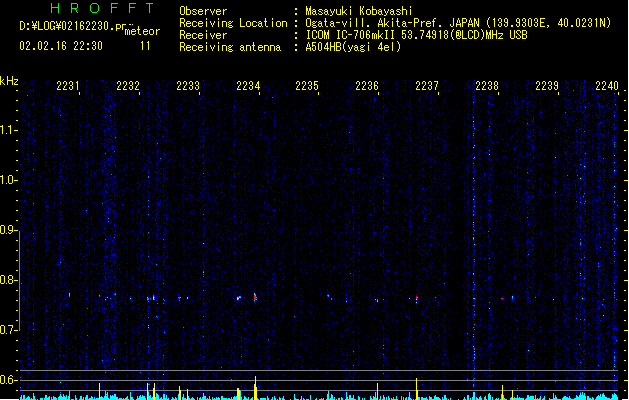Click the HROFFT title text
This screenshot has width=629, height=400.
(x=102, y=8)
